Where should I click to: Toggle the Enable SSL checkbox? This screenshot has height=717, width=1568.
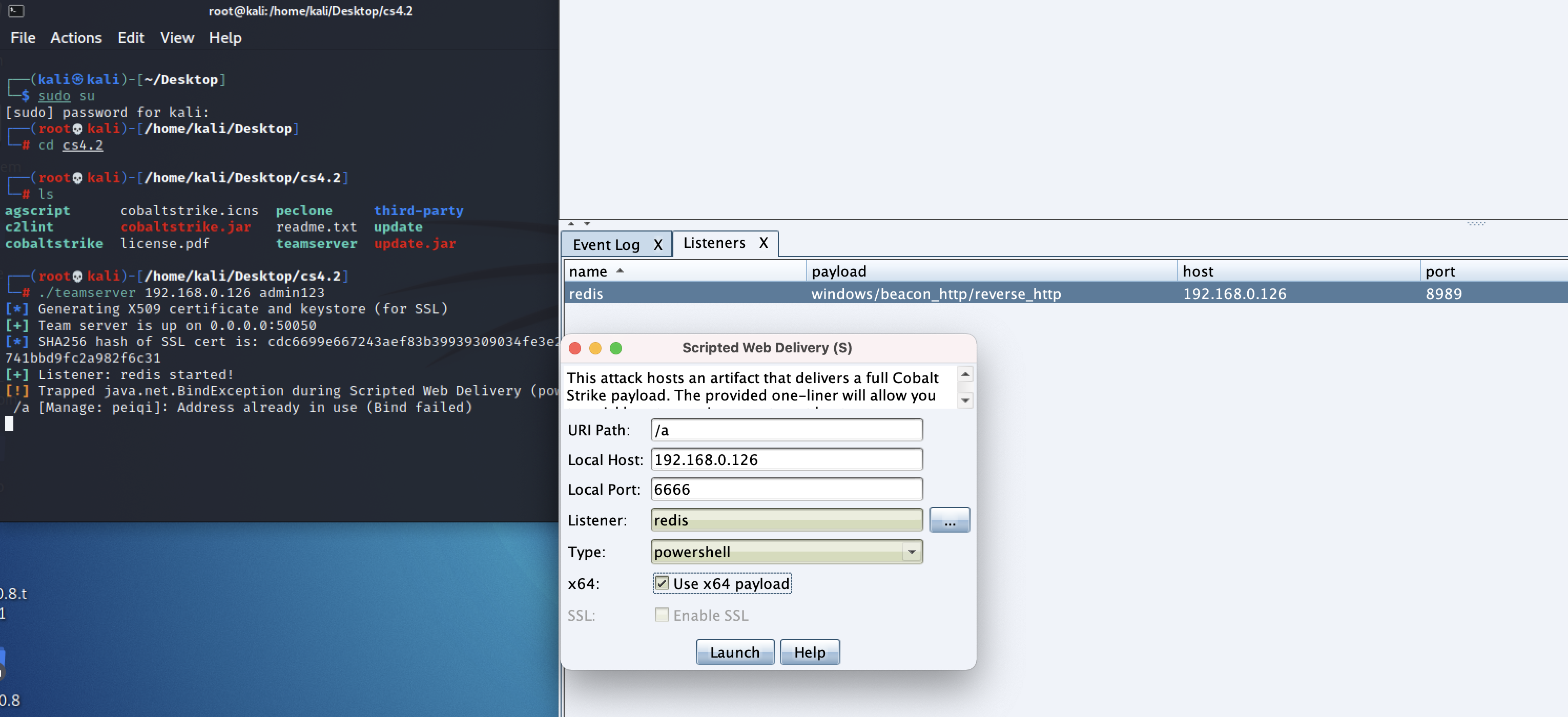pos(662,614)
